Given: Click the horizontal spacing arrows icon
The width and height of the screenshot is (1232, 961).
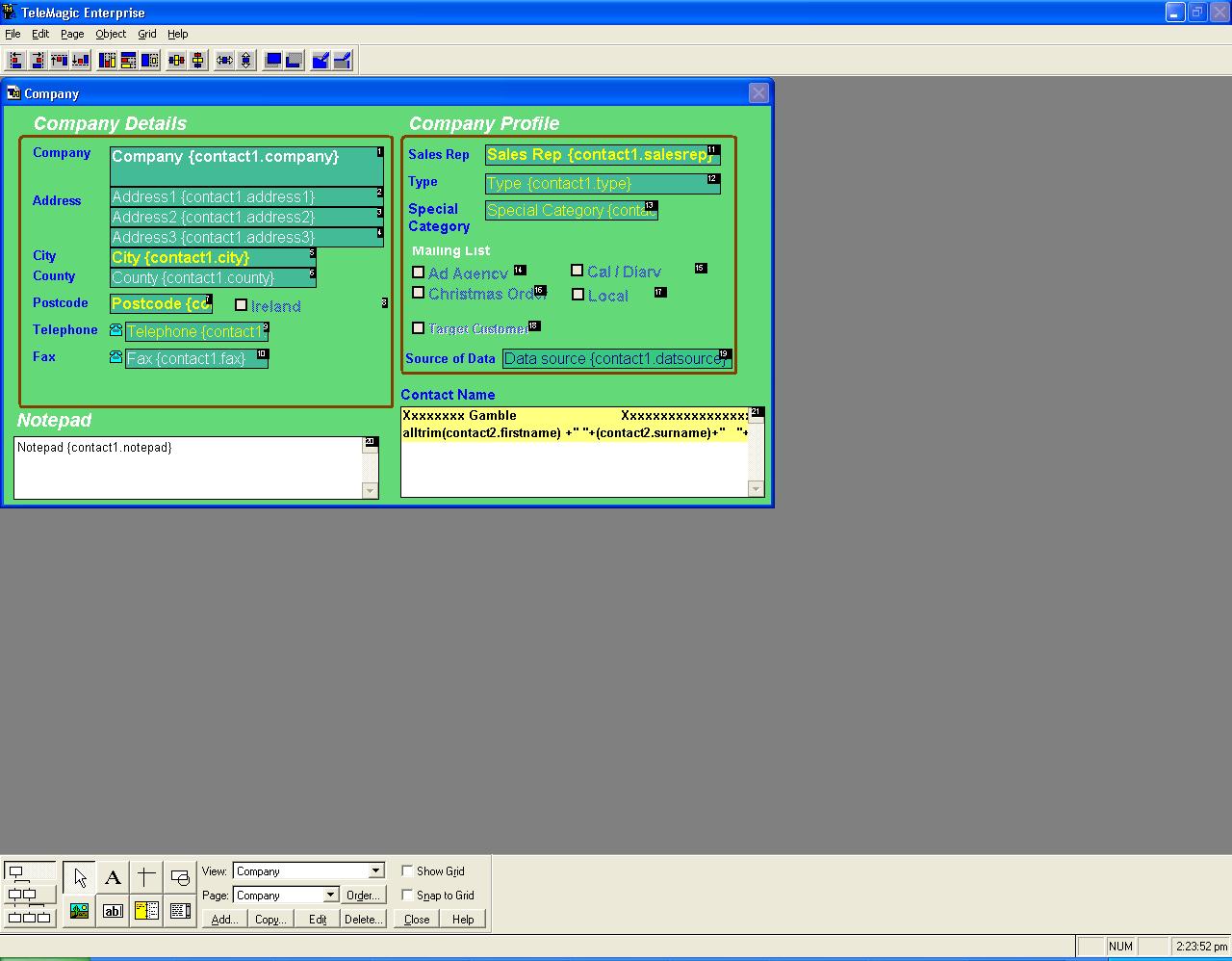Looking at the screenshot, I should coord(224,61).
